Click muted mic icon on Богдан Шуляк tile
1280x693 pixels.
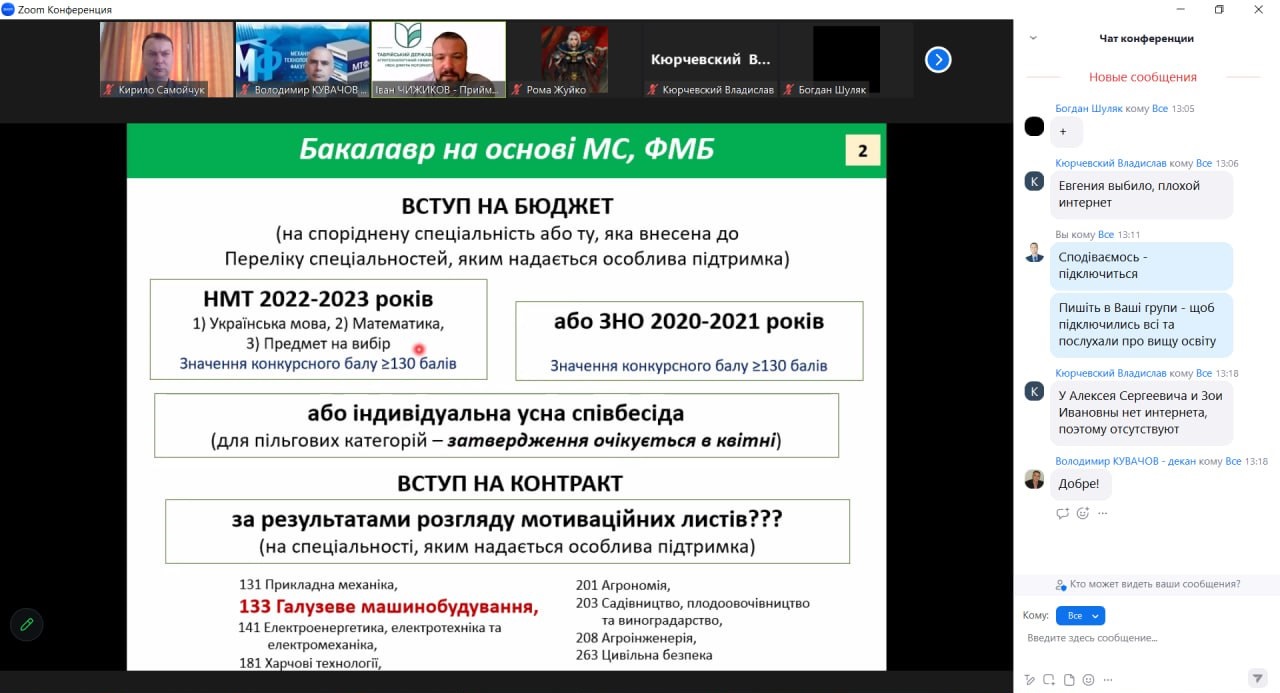[x=788, y=90]
